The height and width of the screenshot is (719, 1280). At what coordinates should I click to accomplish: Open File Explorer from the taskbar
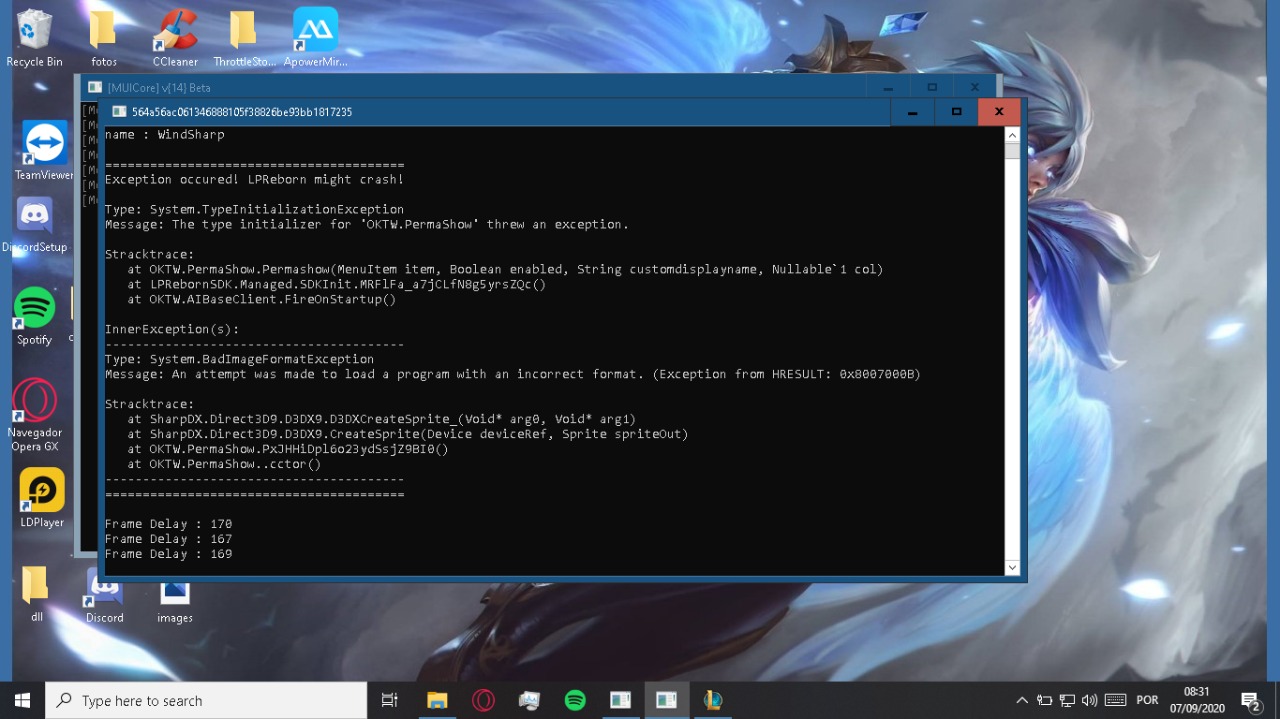point(437,700)
